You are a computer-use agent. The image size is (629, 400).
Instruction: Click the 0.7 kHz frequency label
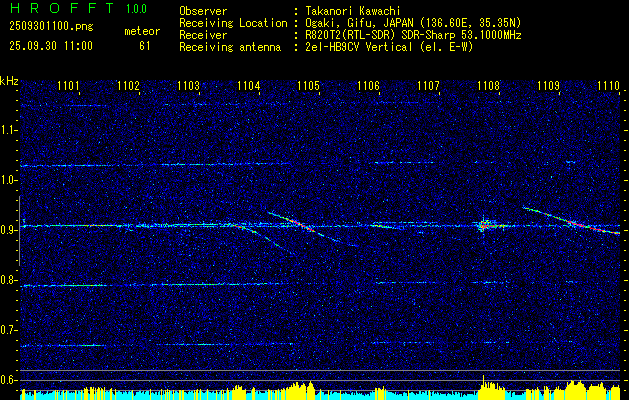[x=9, y=330]
